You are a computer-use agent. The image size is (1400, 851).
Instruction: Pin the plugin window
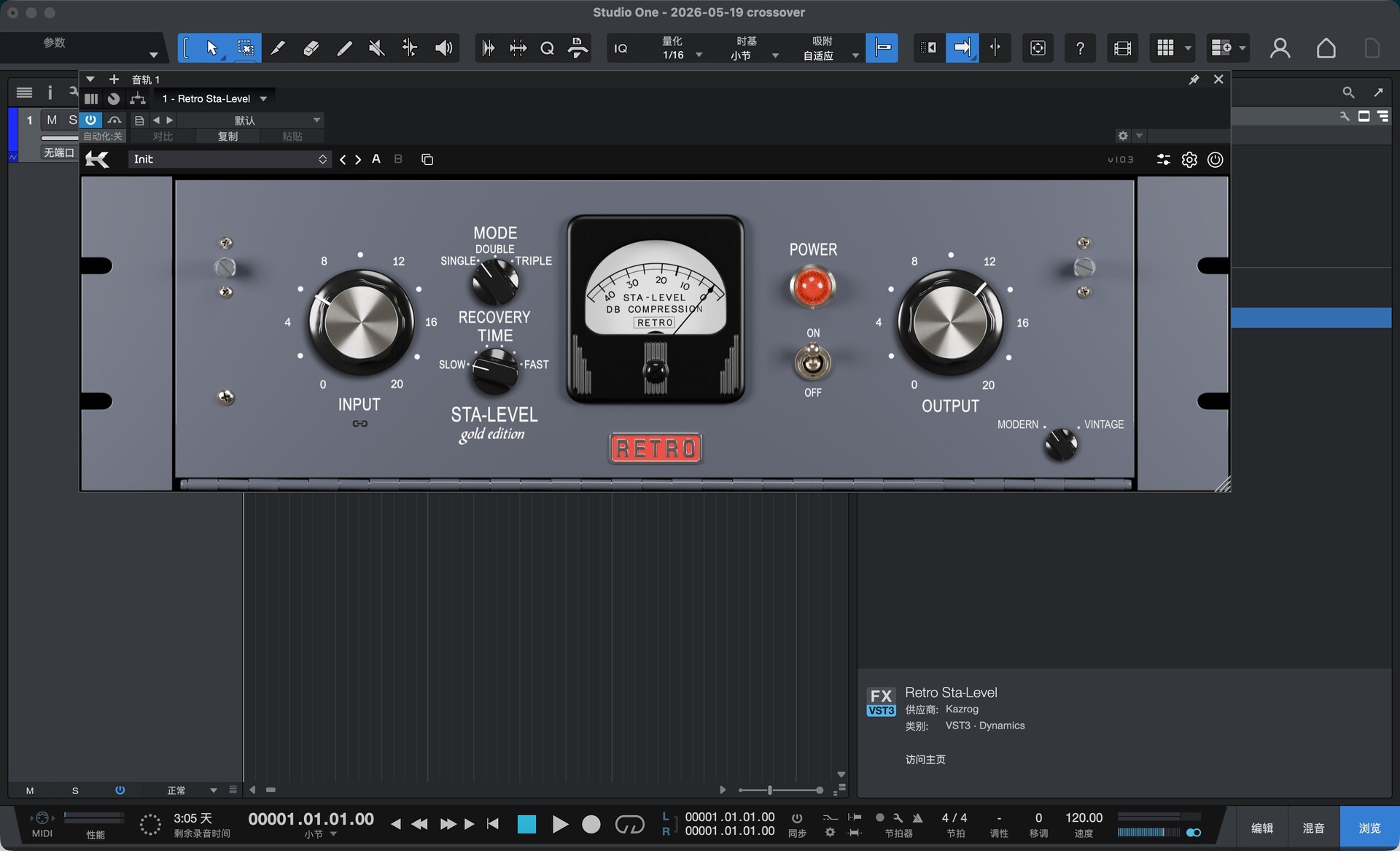pos(1194,79)
